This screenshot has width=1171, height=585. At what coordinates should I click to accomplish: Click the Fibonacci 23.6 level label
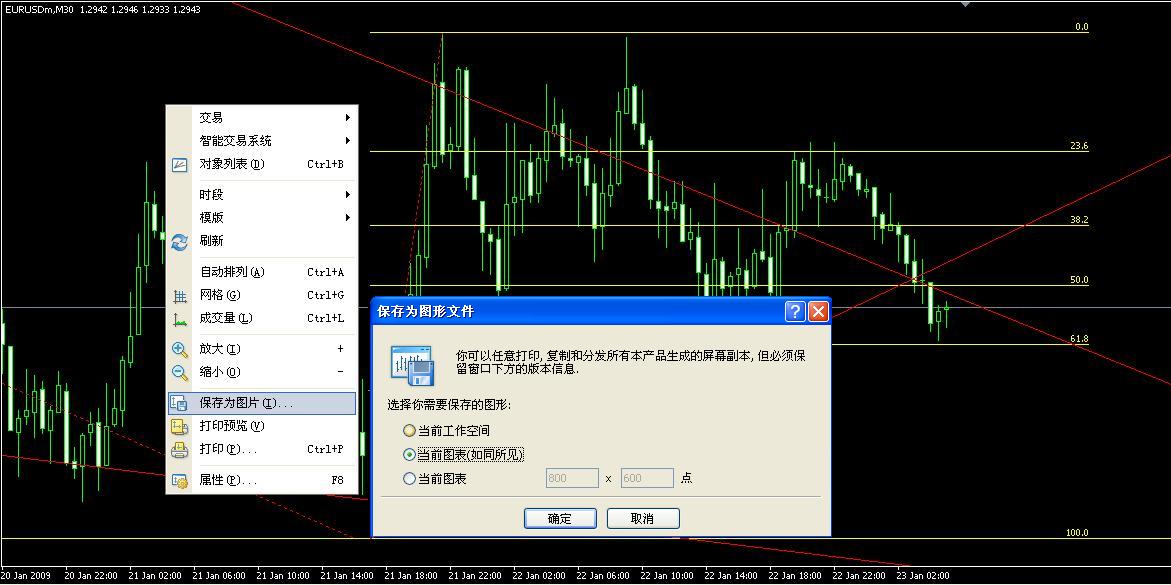click(x=1079, y=146)
